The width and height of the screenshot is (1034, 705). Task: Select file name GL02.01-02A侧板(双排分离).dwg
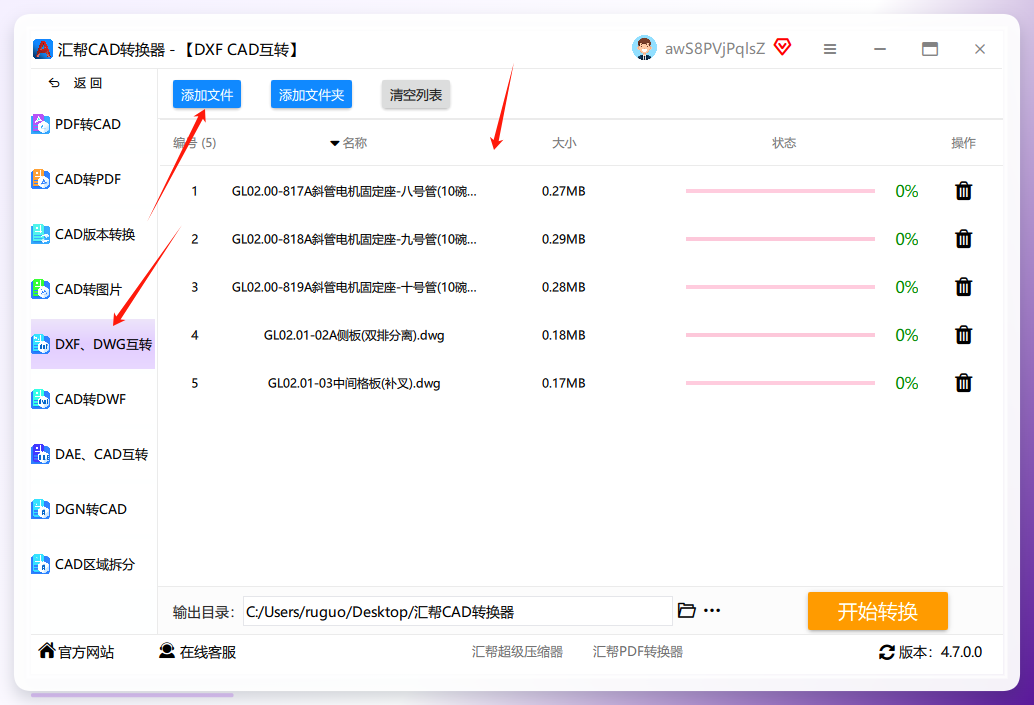354,335
